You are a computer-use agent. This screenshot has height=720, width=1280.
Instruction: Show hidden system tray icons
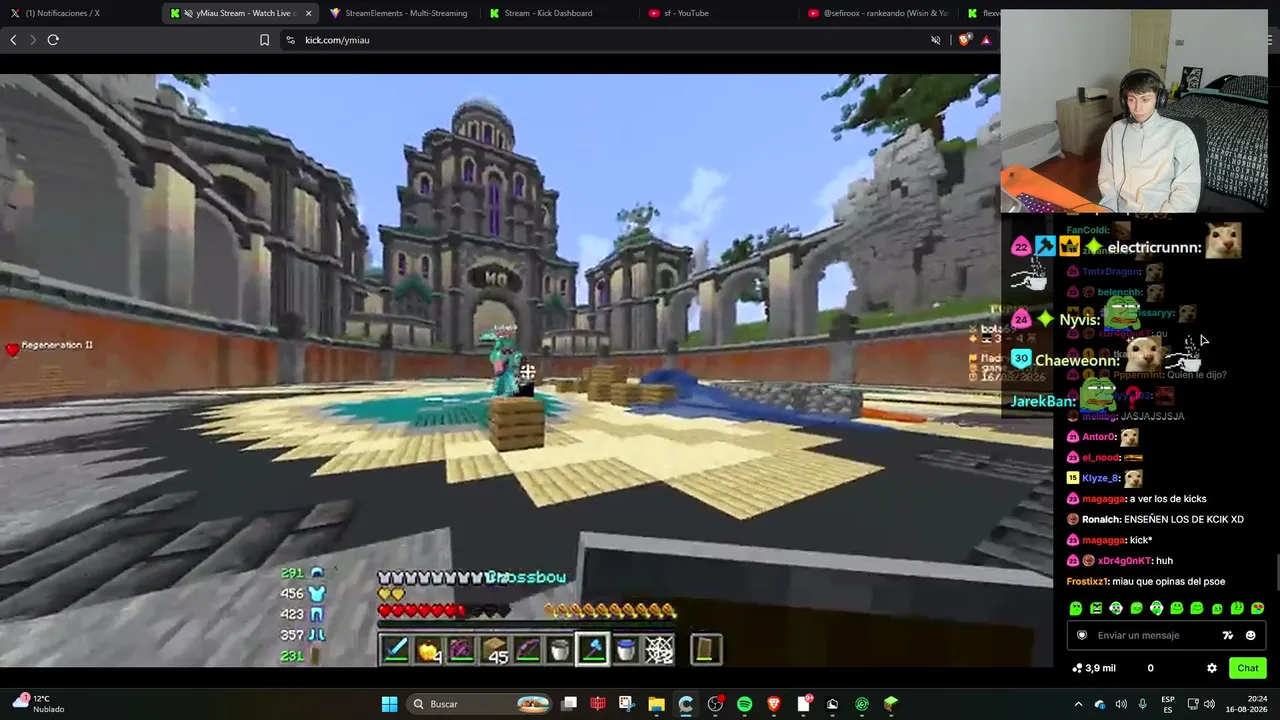click(1078, 704)
